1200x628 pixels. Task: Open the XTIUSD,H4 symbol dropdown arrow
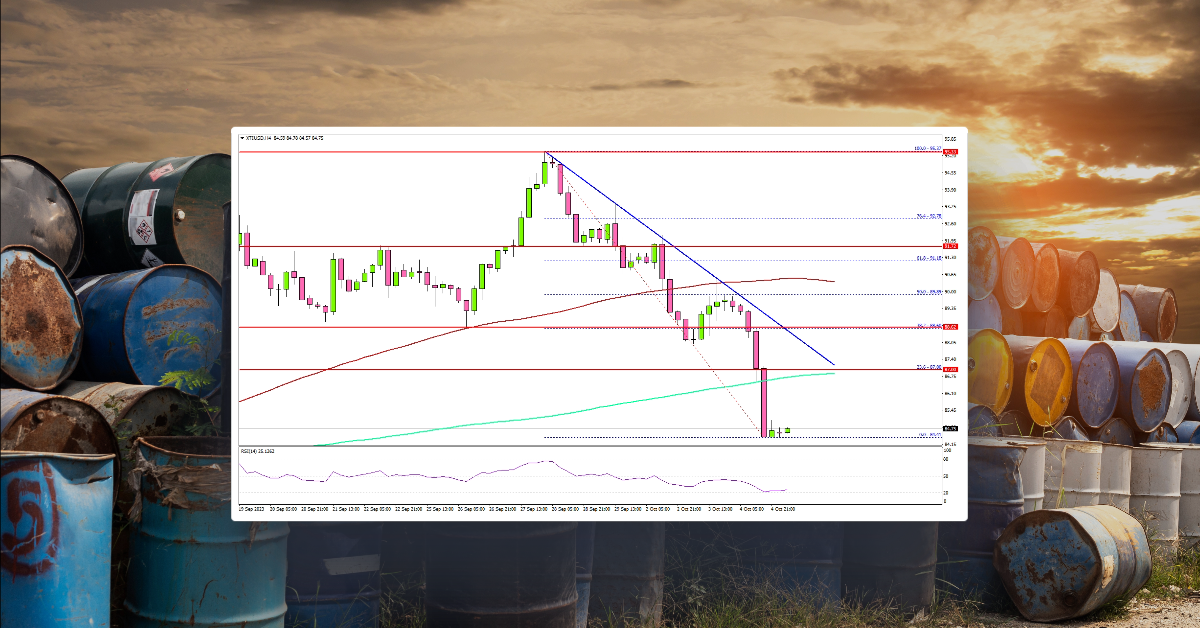pyautogui.click(x=241, y=138)
